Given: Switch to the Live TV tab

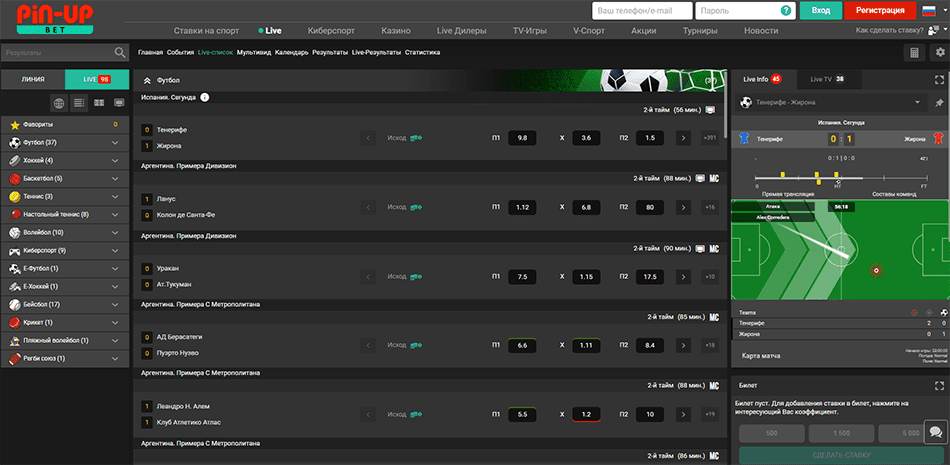Looking at the screenshot, I should 826,78.
